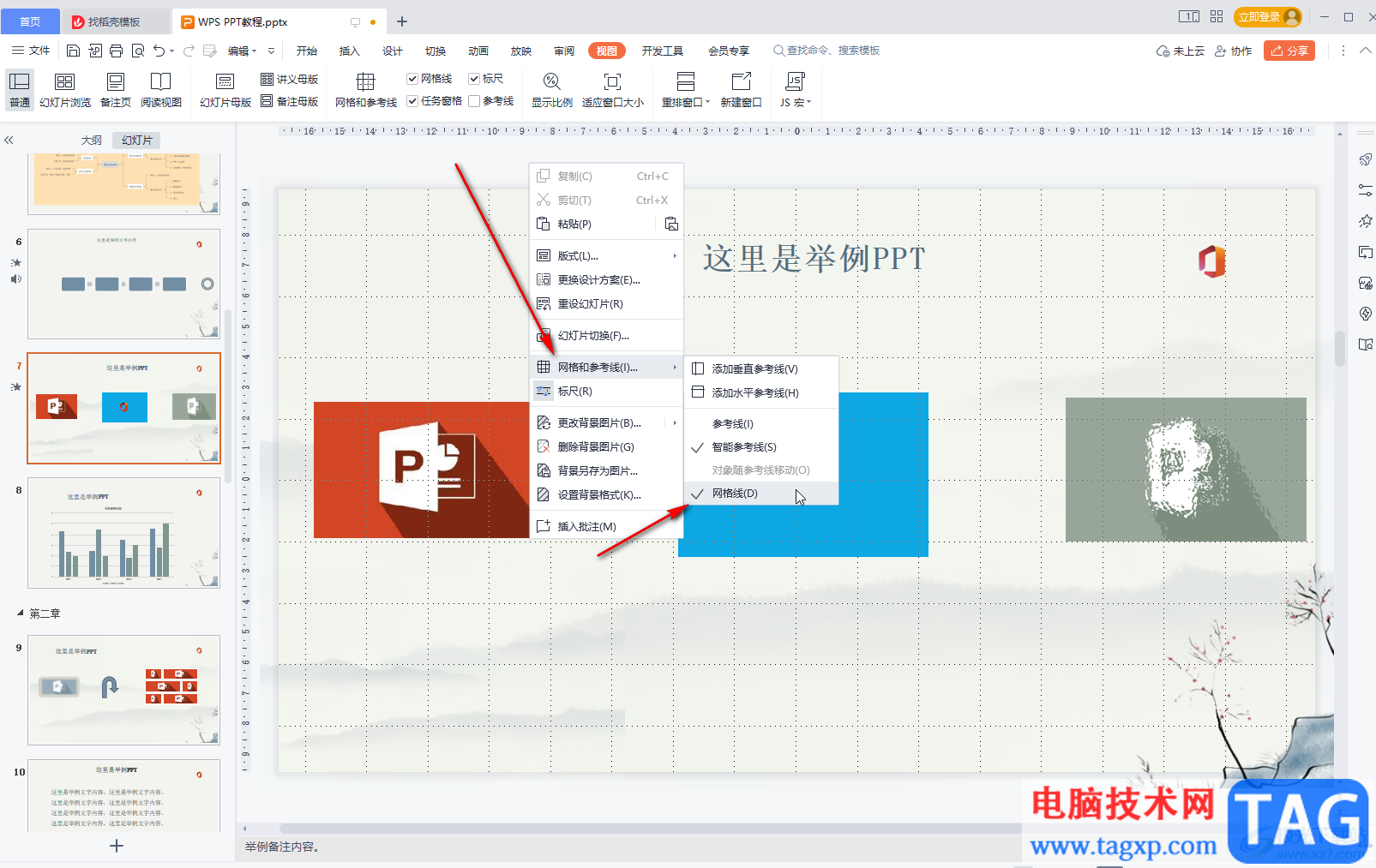Open the Edit (编辑) dropdown

click(x=242, y=51)
